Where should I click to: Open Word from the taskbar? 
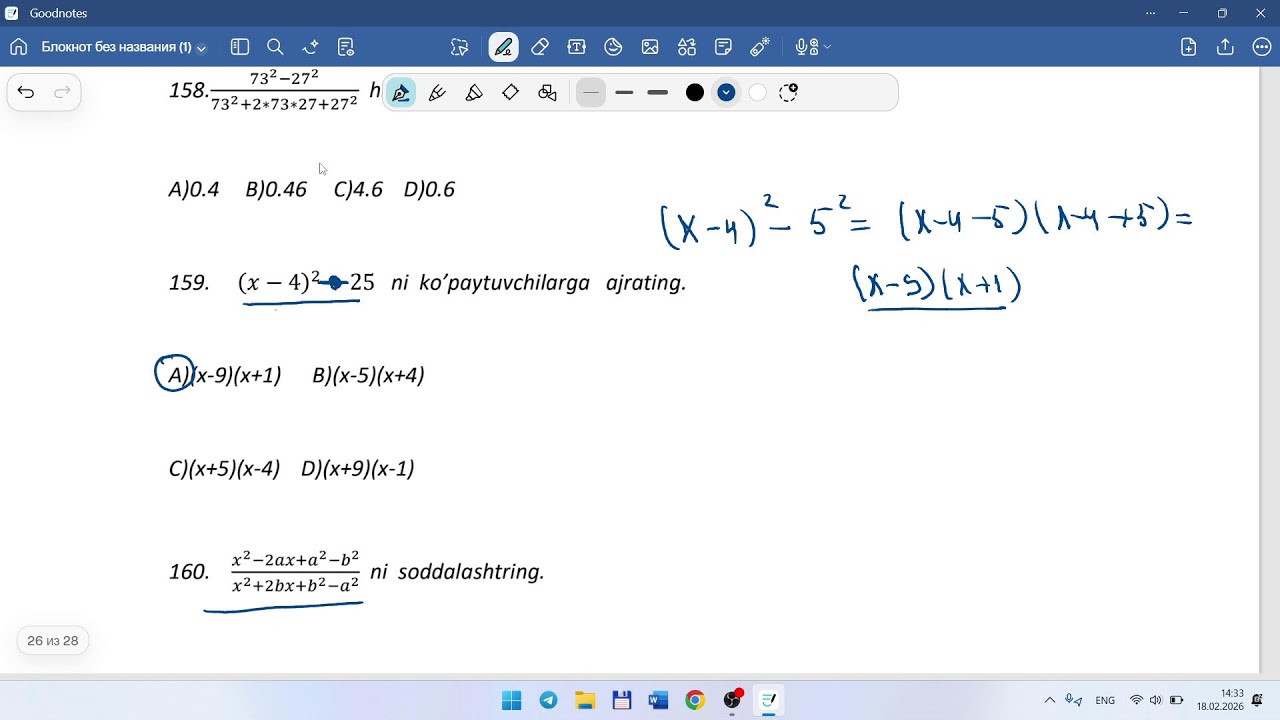pos(658,700)
